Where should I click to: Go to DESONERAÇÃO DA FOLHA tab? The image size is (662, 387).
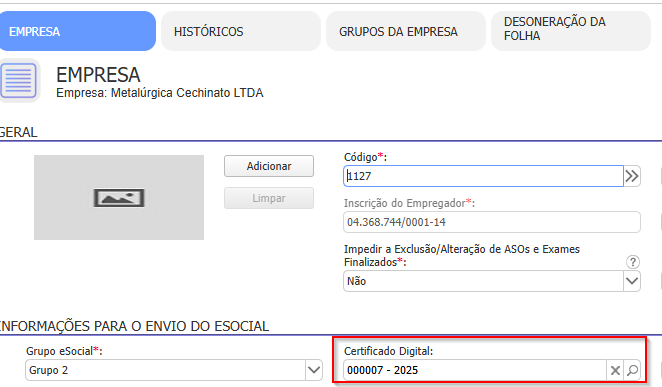pos(571,31)
